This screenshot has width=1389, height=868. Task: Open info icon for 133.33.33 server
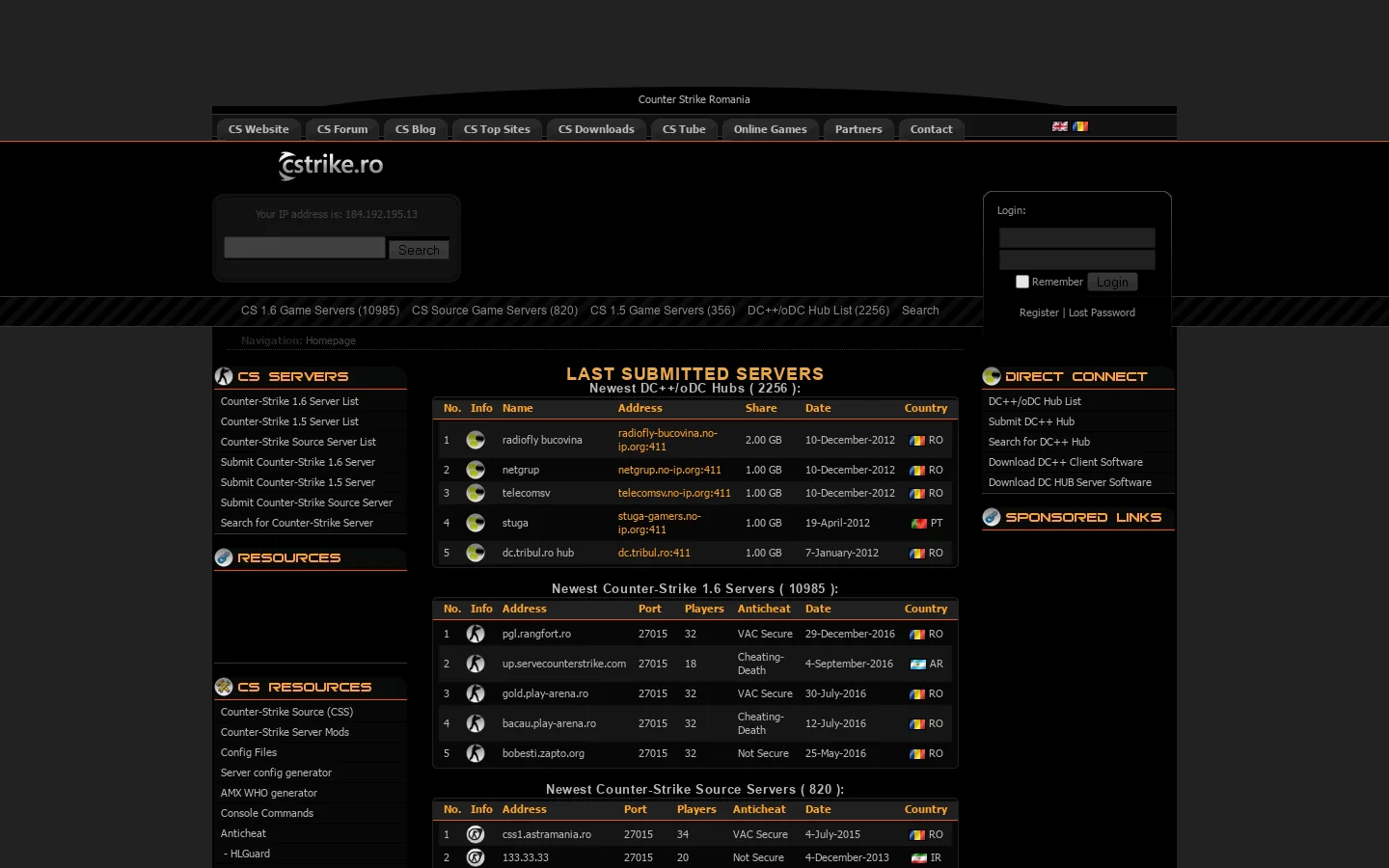[476, 857]
